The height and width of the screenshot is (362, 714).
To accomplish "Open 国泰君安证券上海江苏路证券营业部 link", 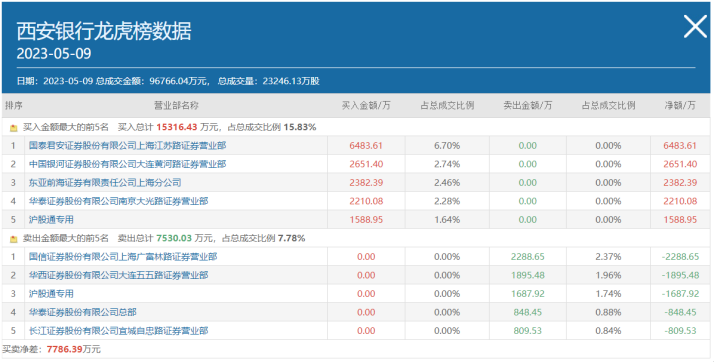I will coord(128,146).
